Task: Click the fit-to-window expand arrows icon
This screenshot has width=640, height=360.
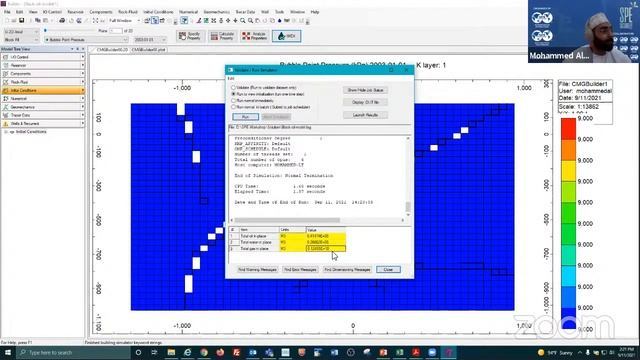Action: 95,20
